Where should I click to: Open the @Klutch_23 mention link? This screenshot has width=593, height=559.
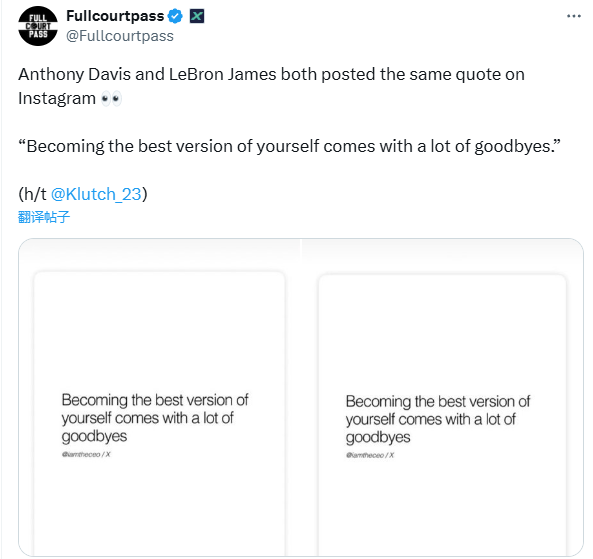96,194
